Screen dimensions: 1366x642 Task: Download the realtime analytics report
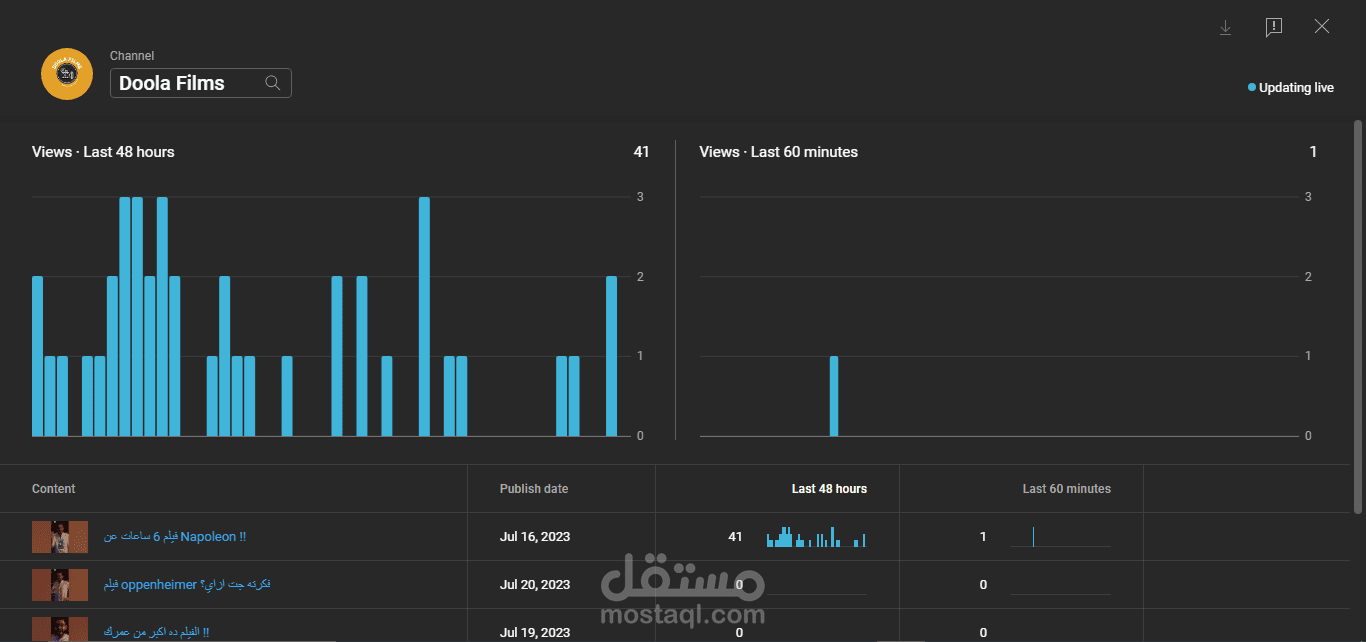tap(1225, 28)
